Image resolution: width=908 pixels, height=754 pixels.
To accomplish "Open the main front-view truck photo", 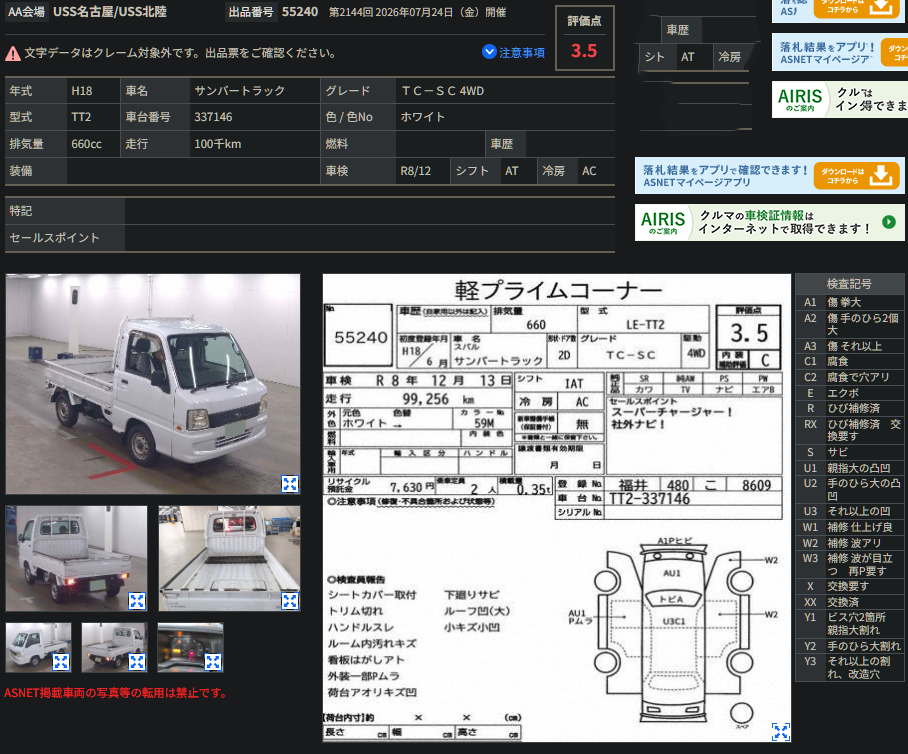I will (x=153, y=384).
